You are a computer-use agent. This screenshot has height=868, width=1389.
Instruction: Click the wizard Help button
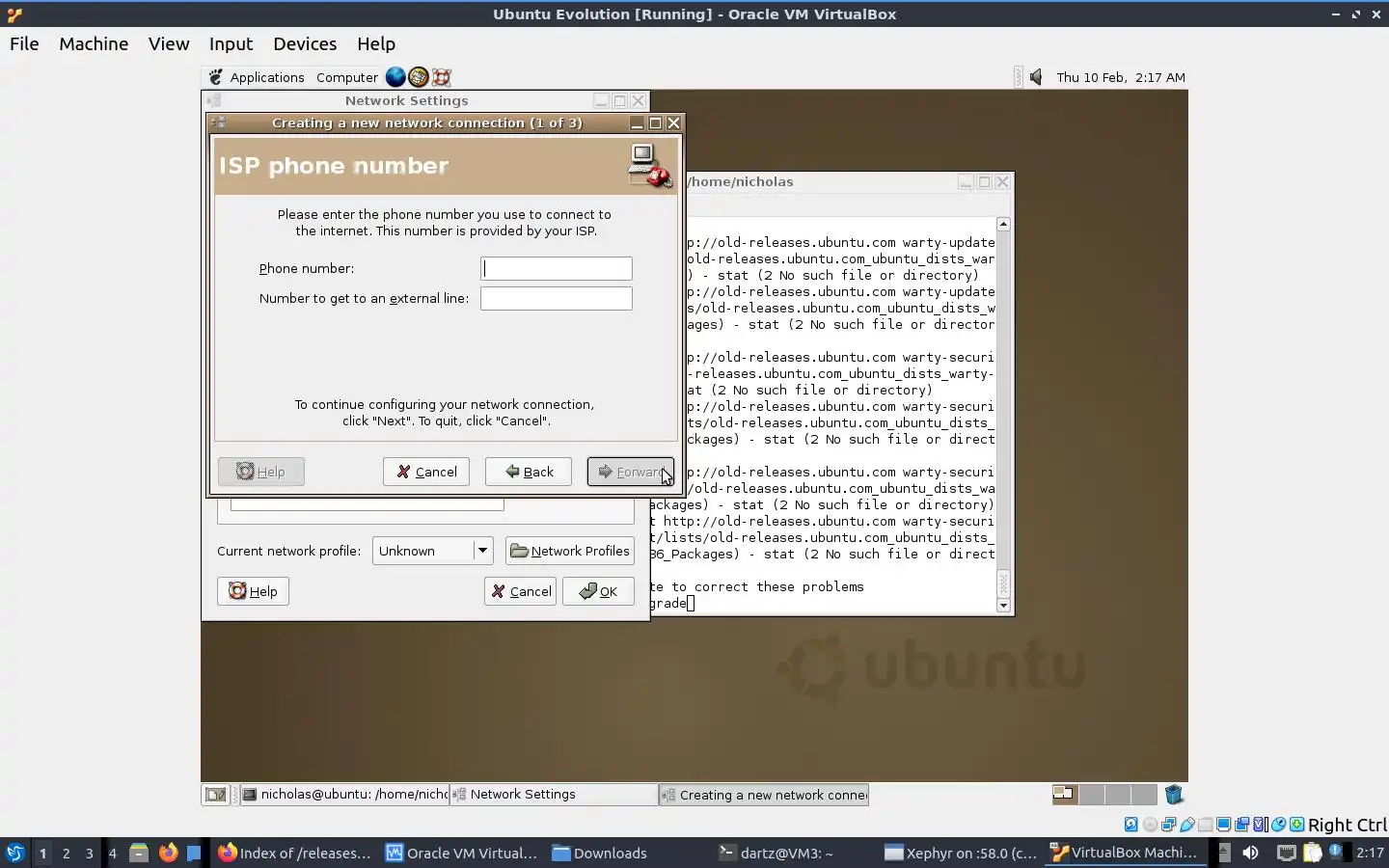coord(261,472)
